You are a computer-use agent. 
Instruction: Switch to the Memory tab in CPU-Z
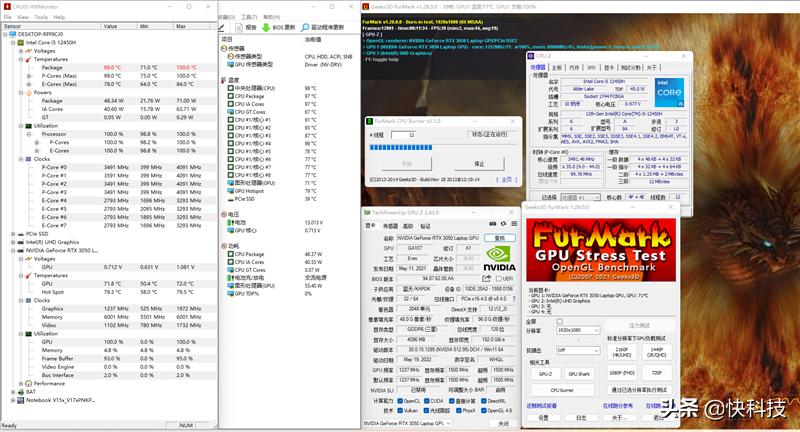(x=574, y=67)
